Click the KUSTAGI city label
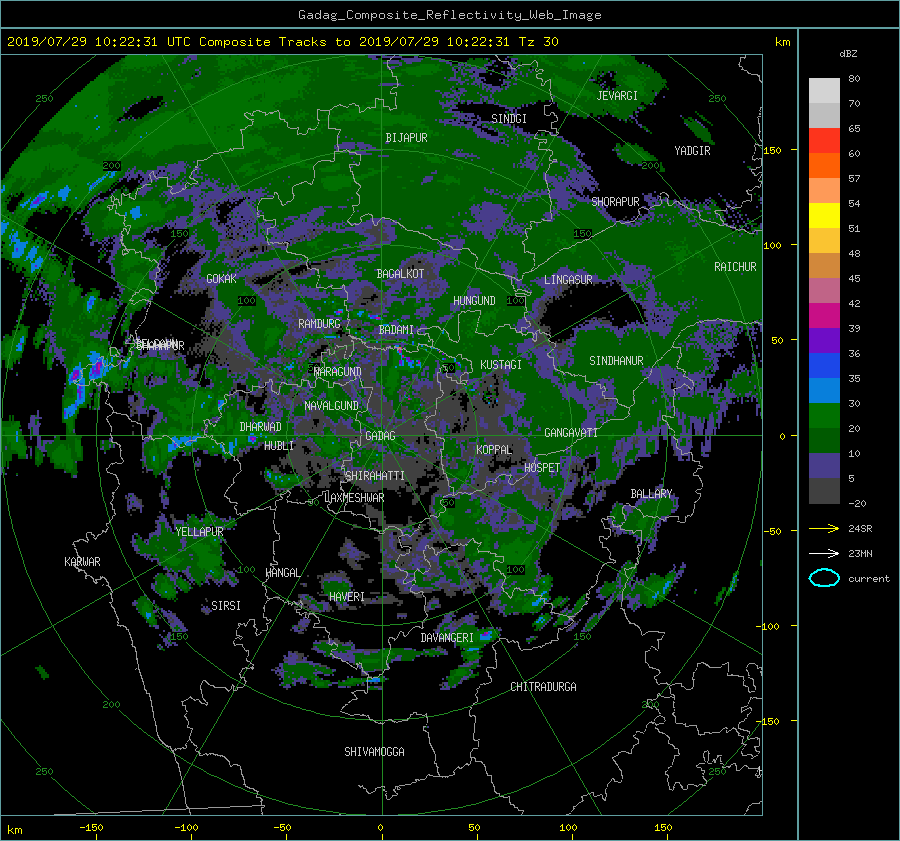This screenshot has width=900, height=841. click(501, 365)
